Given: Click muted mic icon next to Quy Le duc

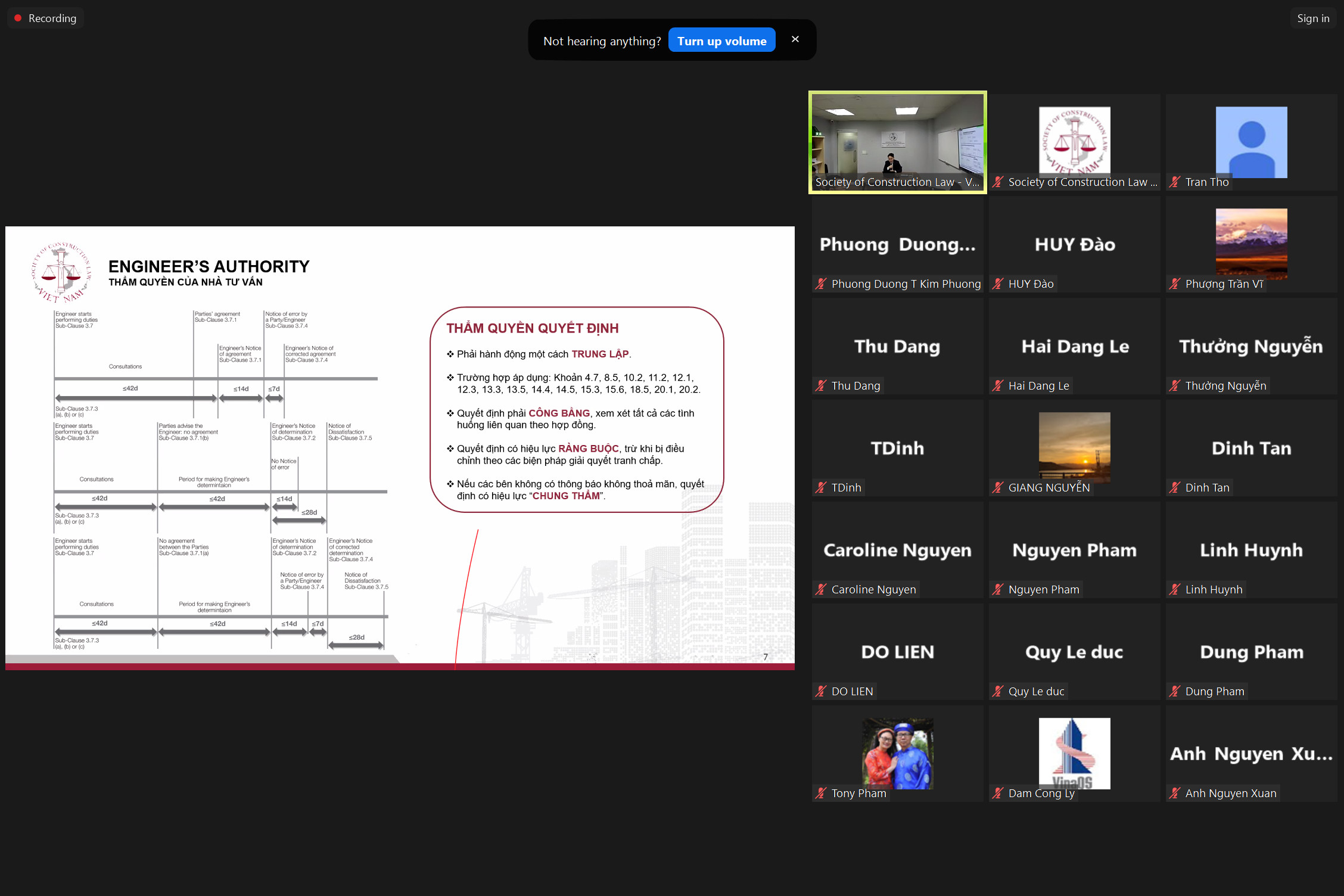Looking at the screenshot, I should pos(998,692).
